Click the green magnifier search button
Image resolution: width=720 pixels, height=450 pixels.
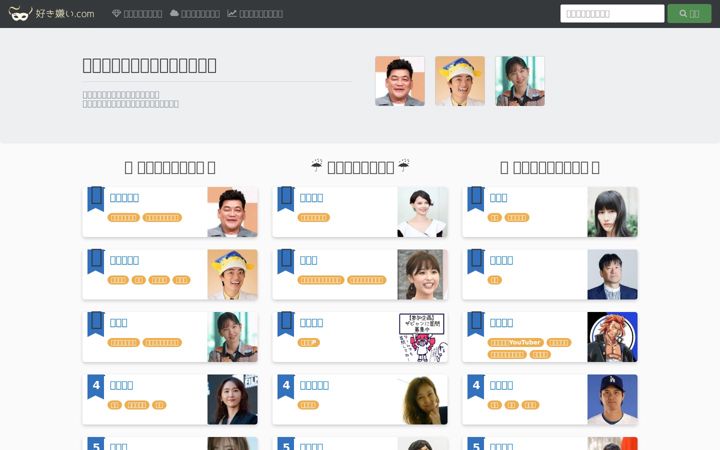point(689,14)
